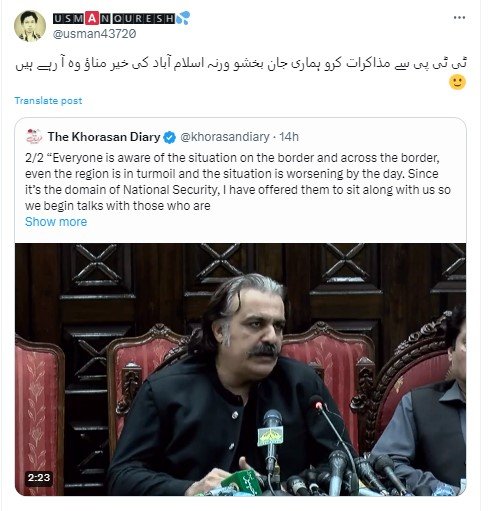Click The Khorasan Diary's small avatar icon
Viewport: 497px width, 511px height.
point(34,136)
